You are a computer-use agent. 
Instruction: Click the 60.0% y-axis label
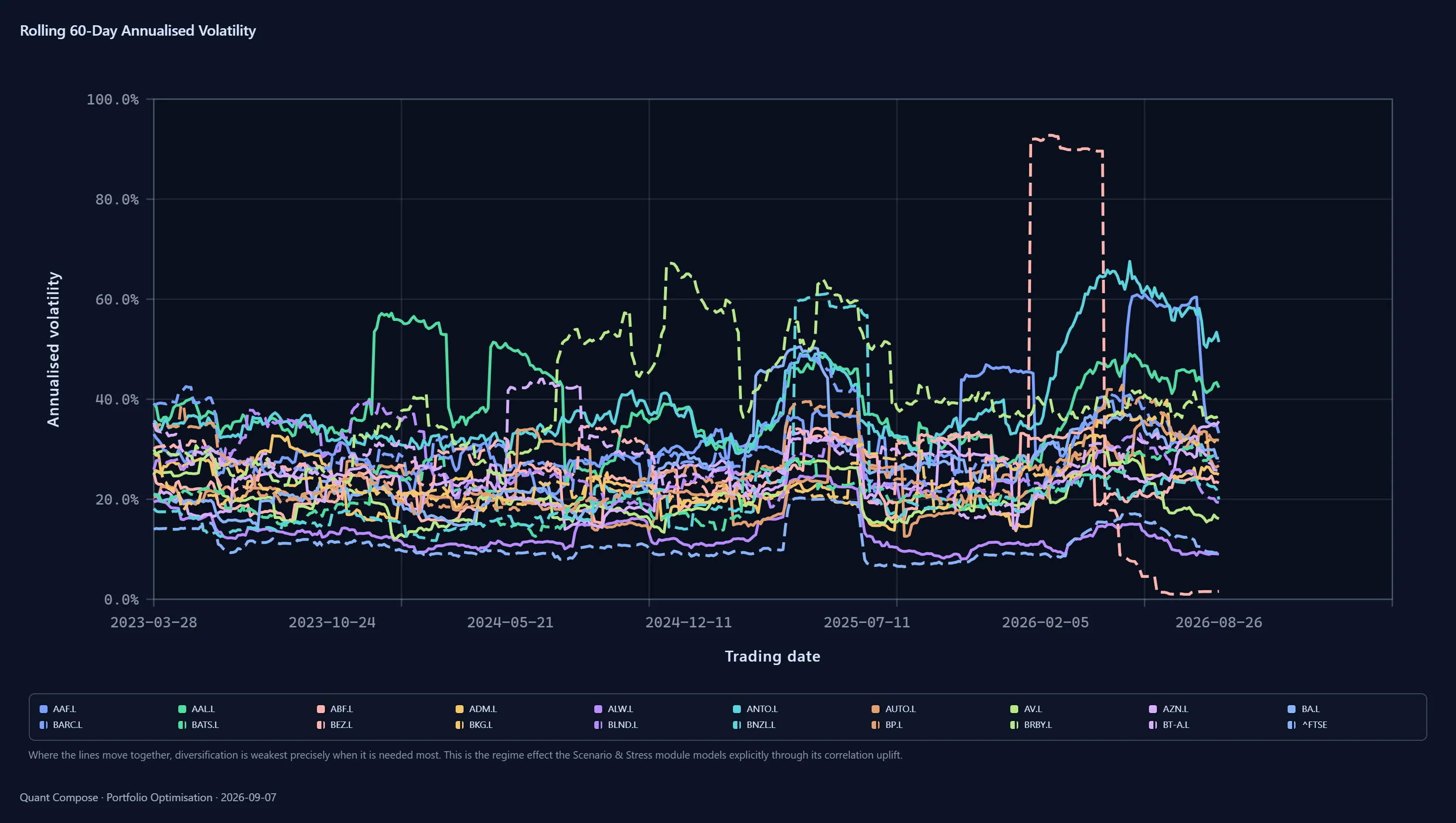coord(117,300)
